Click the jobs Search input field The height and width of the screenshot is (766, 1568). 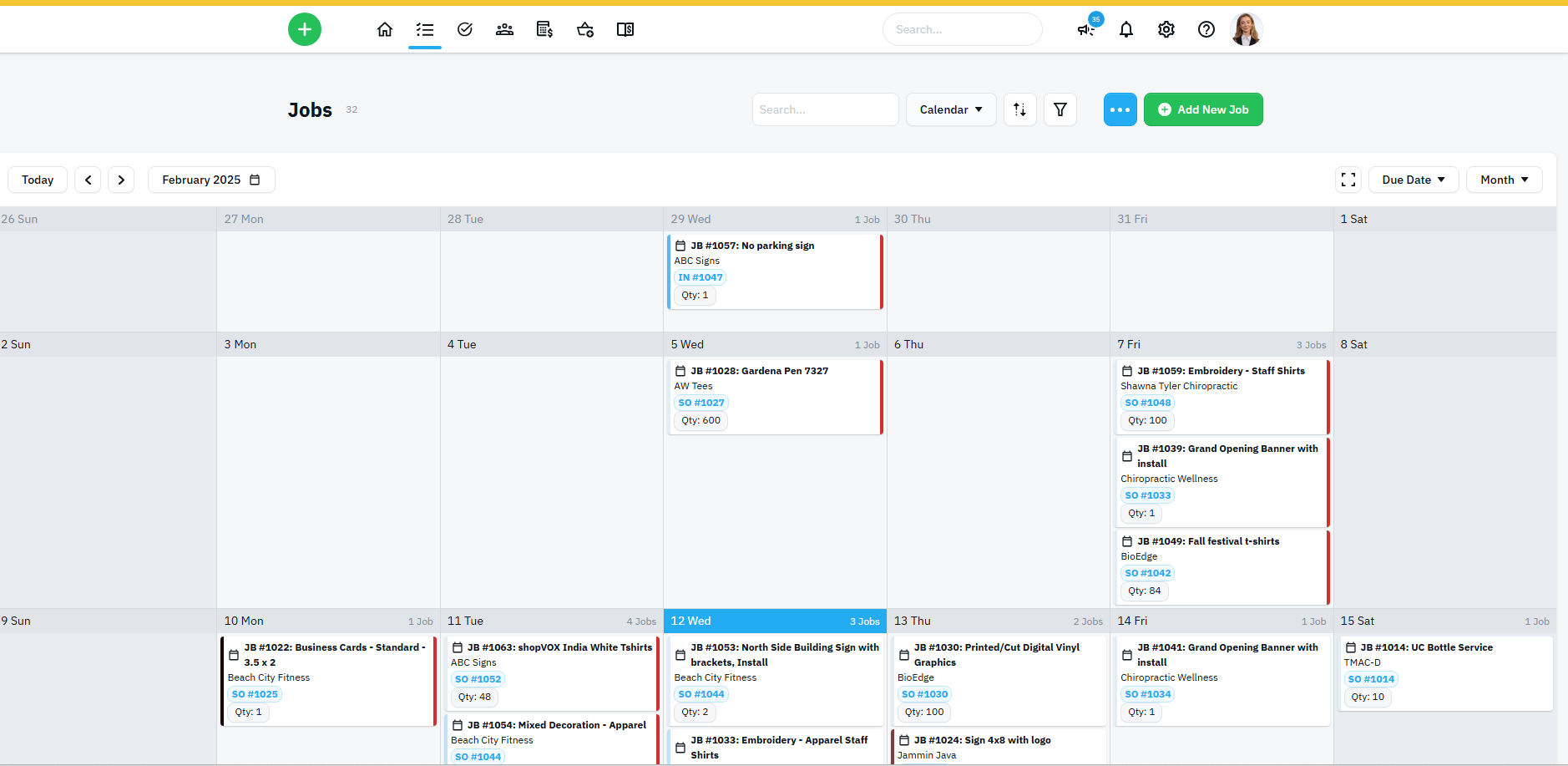pyautogui.click(x=824, y=109)
